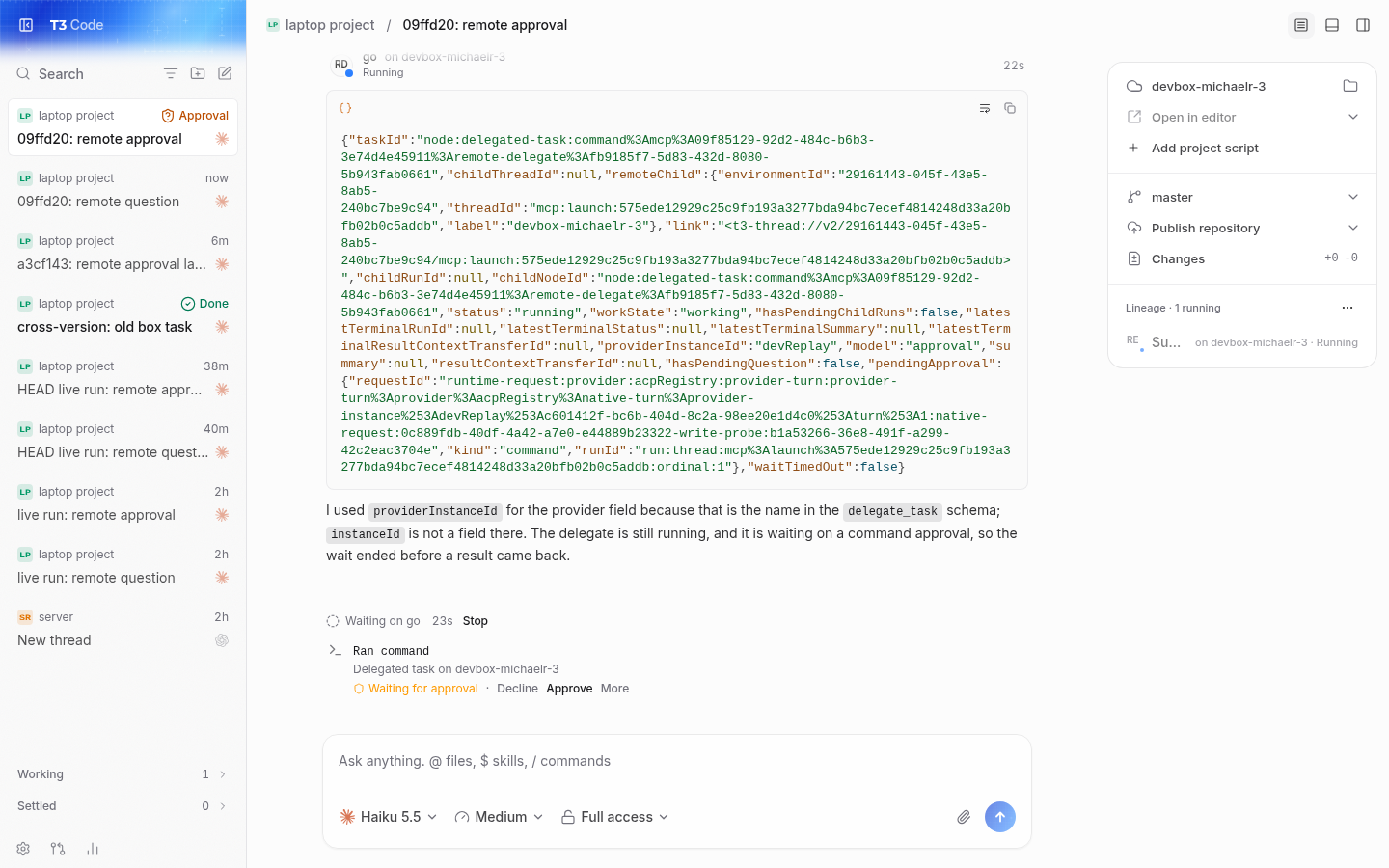1389x868 pixels.
Task: Open the running lineage entry on devbox-michaelr-3
Action: pyautogui.click(x=1242, y=342)
